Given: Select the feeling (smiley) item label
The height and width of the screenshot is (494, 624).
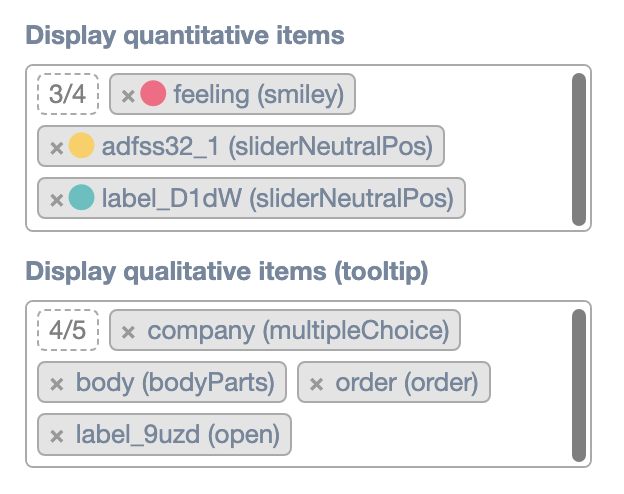Looking at the screenshot, I should point(258,95).
